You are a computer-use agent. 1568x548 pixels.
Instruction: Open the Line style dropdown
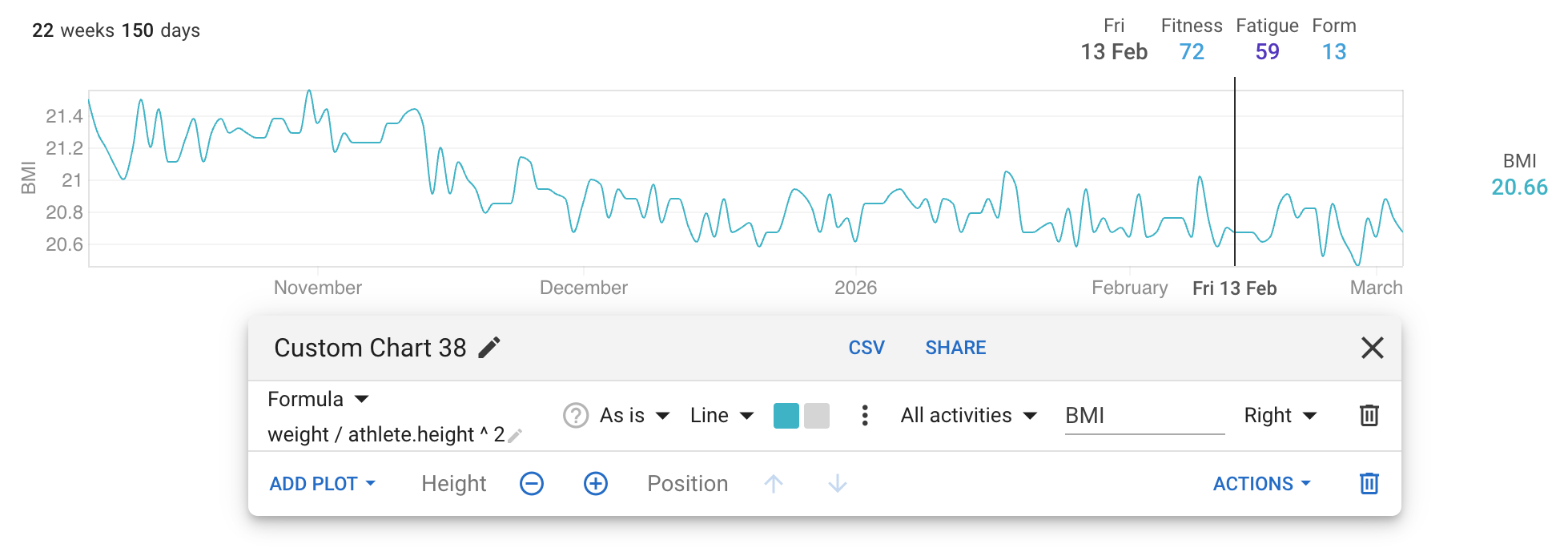click(720, 416)
